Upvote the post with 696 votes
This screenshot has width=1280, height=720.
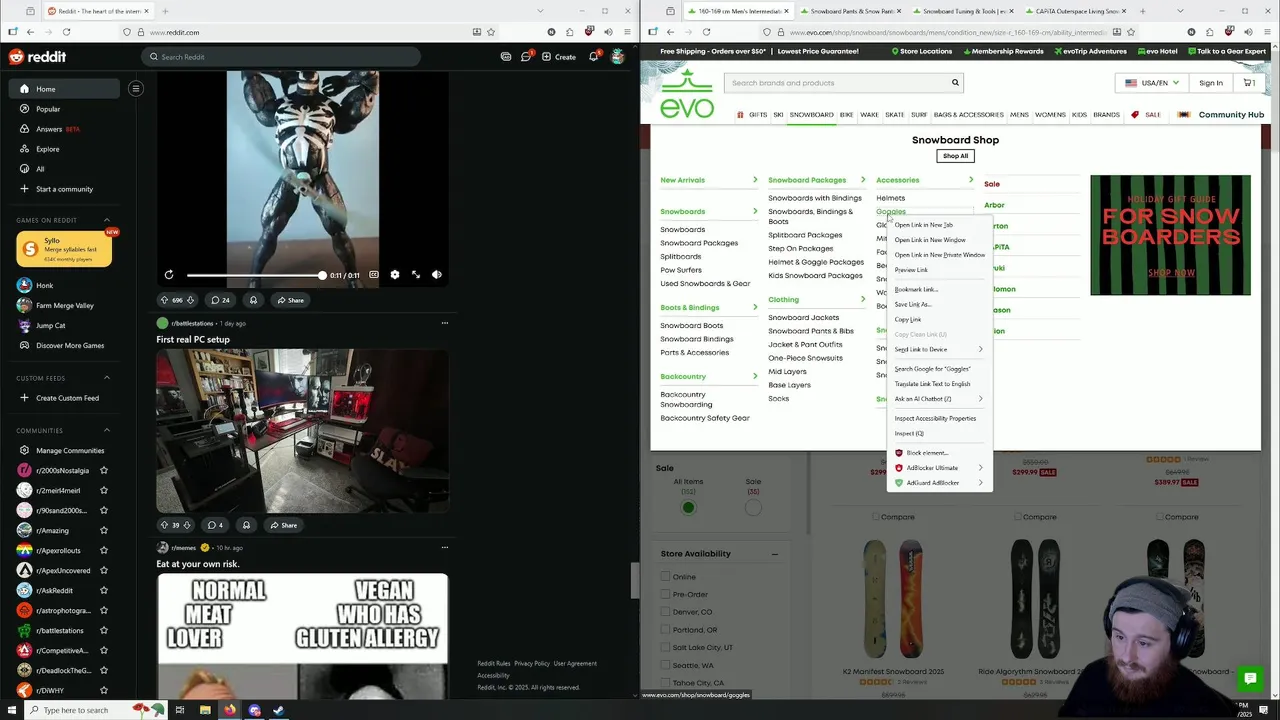pyautogui.click(x=164, y=300)
